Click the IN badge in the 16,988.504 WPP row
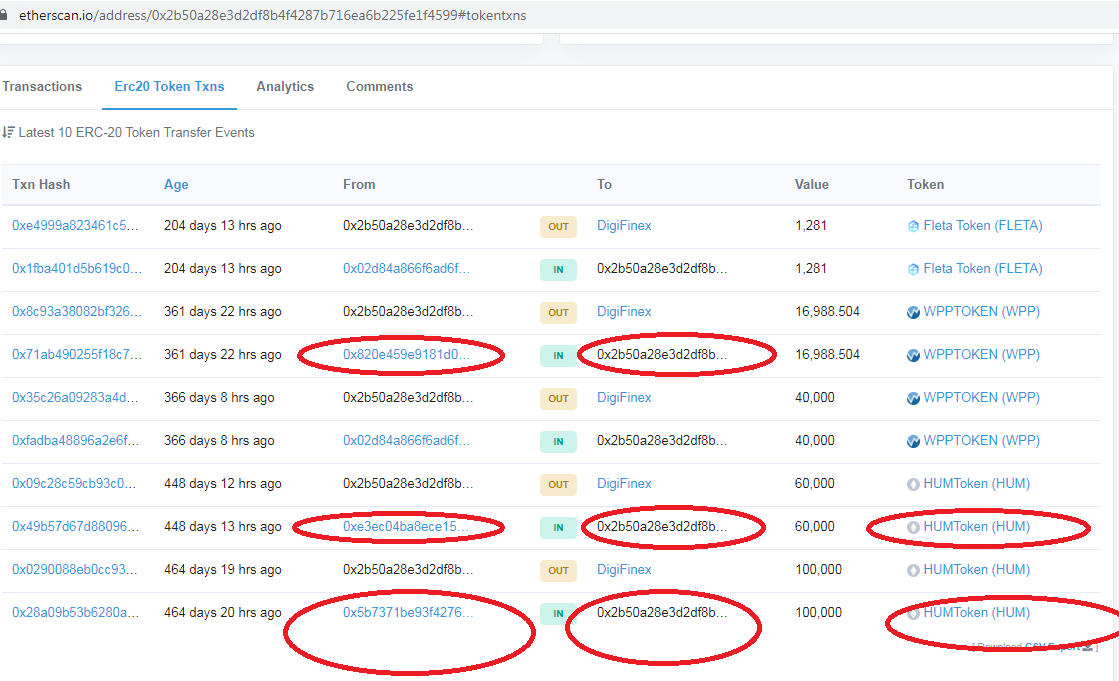This screenshot has width=1119, height=681. 558,355
